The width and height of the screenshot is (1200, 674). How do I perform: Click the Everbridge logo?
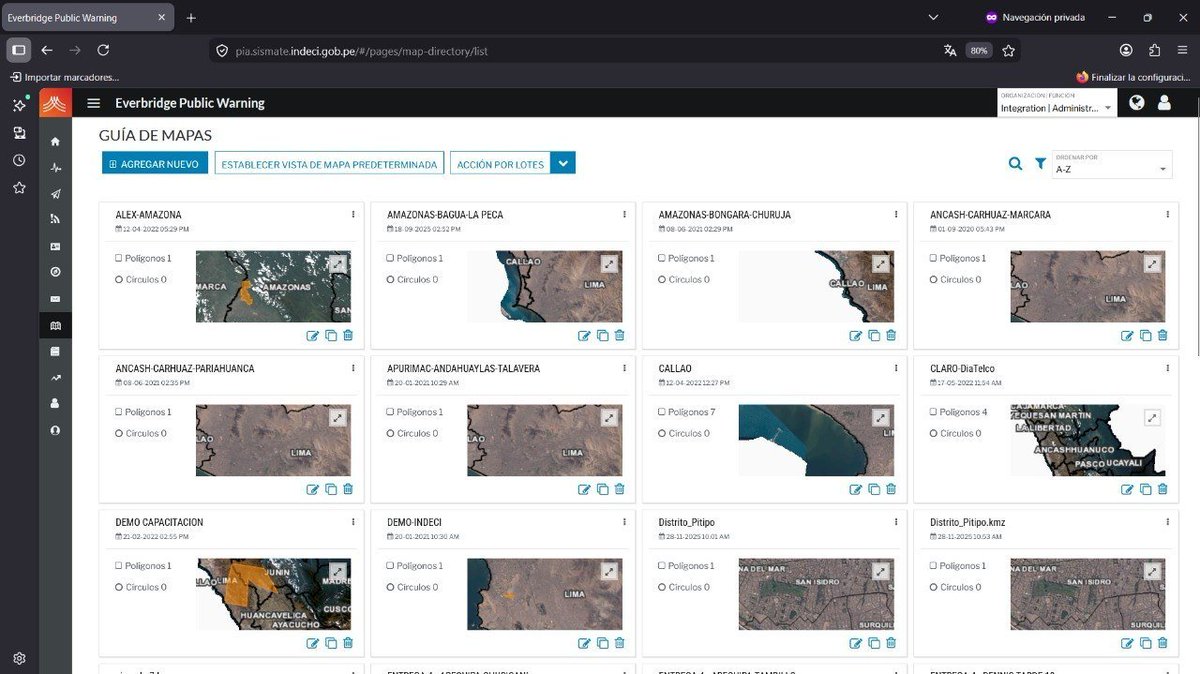56,103
